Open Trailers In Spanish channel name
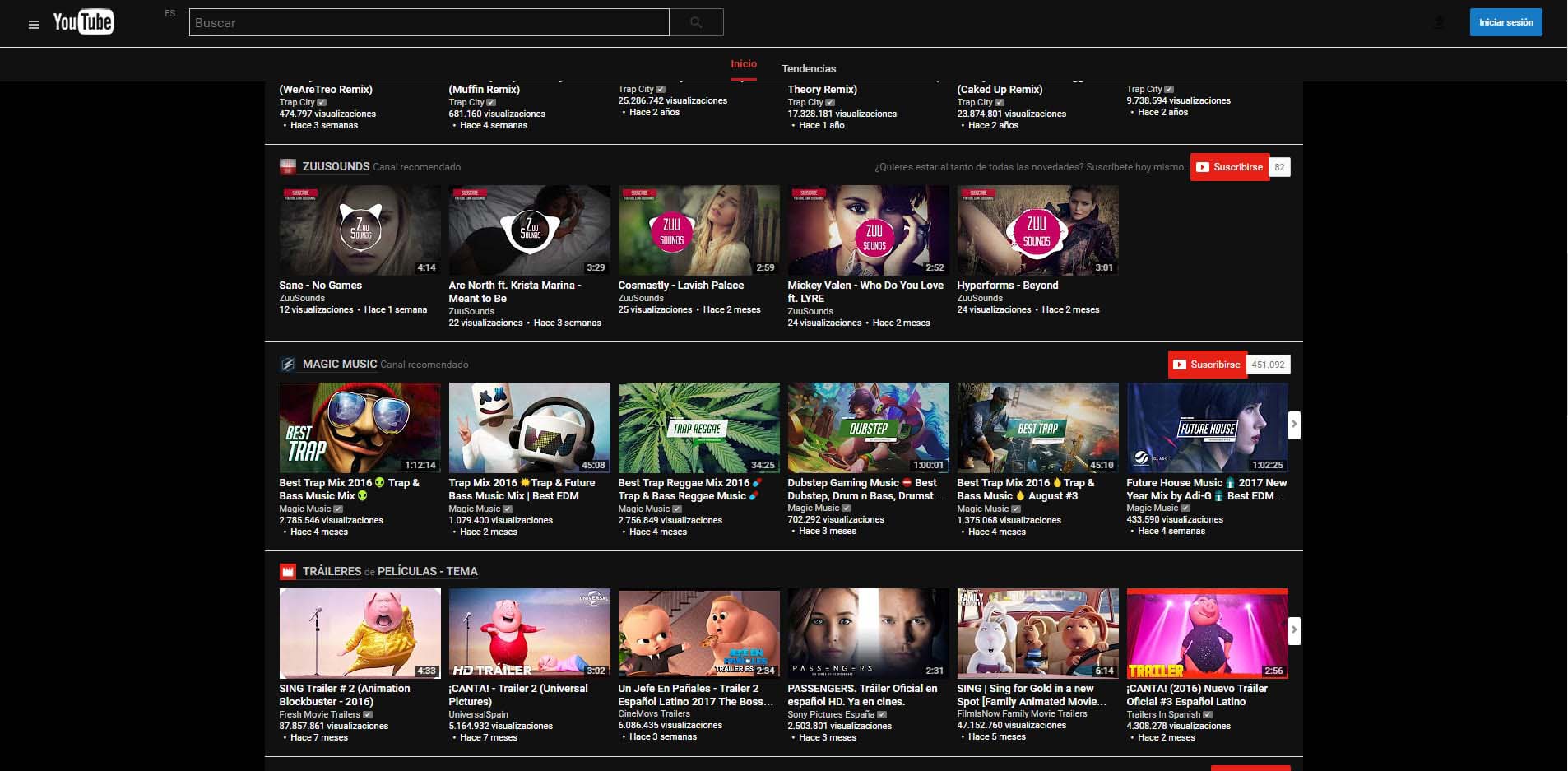This screenshot has height=771, width=1568. tap(1163, 714)
